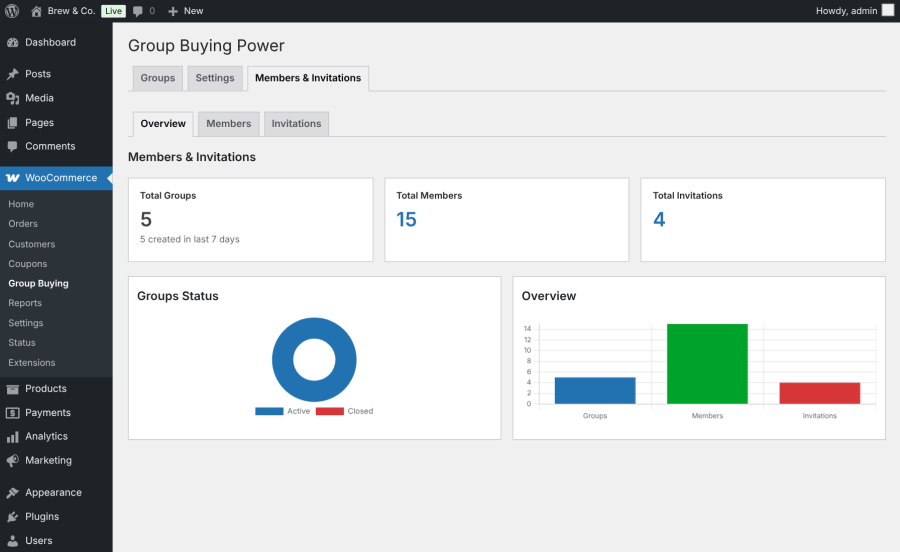Click the Comments bubble icon in sidebar

click(x=13, y=146)
